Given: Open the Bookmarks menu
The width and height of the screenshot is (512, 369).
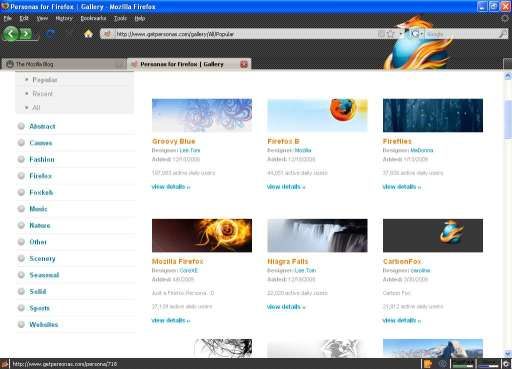Looking at the screenshot, I should [93, 18].
